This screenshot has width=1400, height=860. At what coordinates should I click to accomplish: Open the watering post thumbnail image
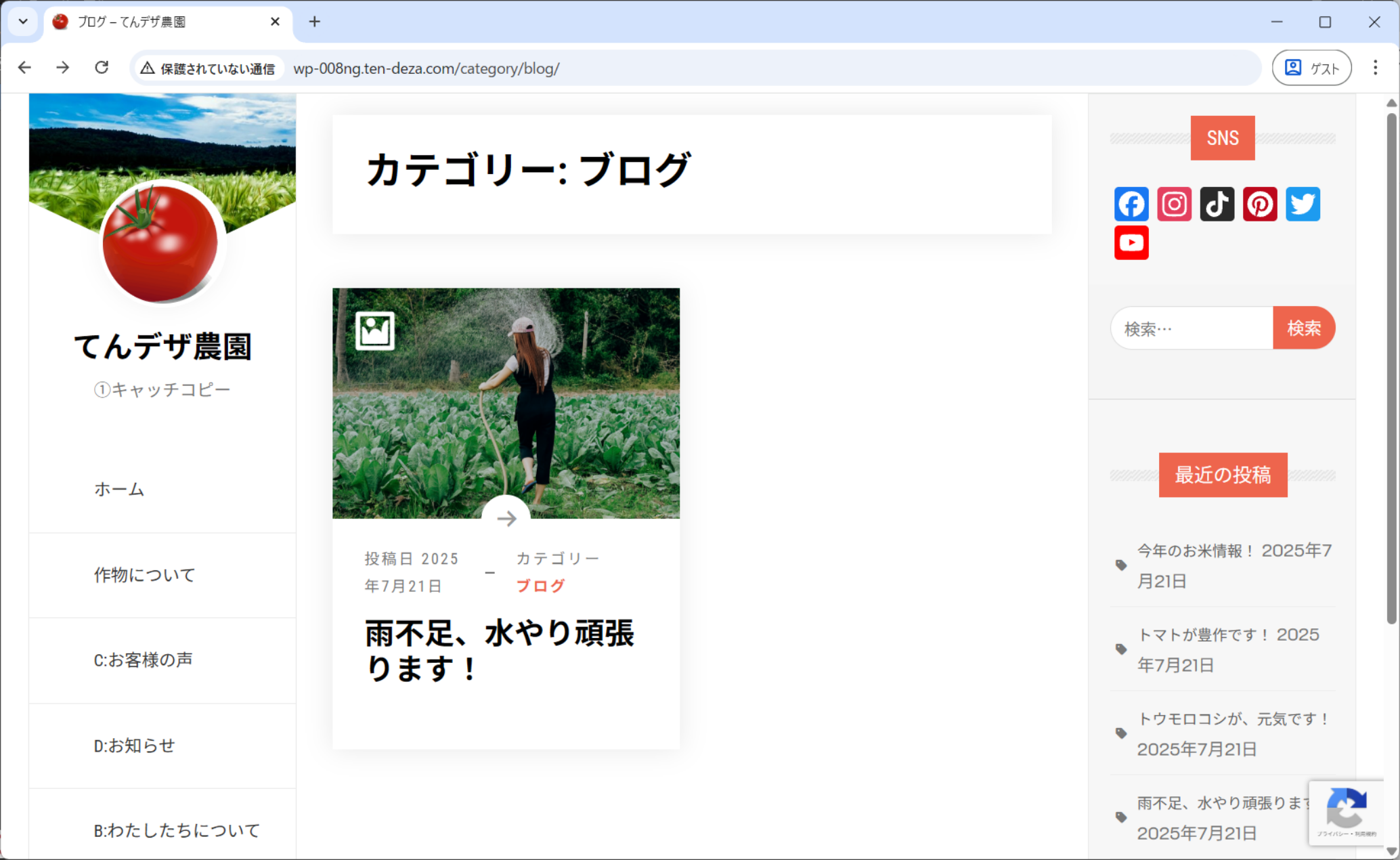click(x=506, y=403)
